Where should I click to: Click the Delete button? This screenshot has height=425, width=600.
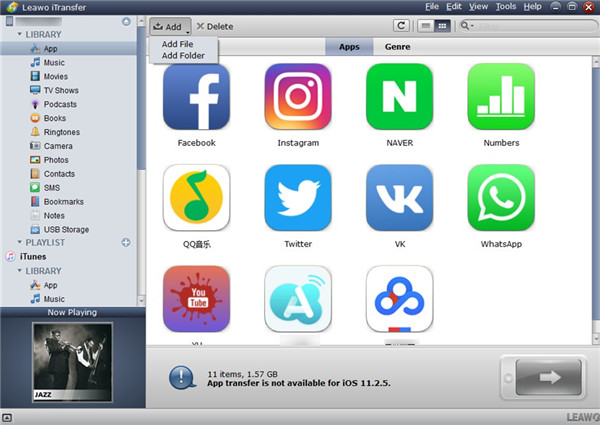(215, 26)
